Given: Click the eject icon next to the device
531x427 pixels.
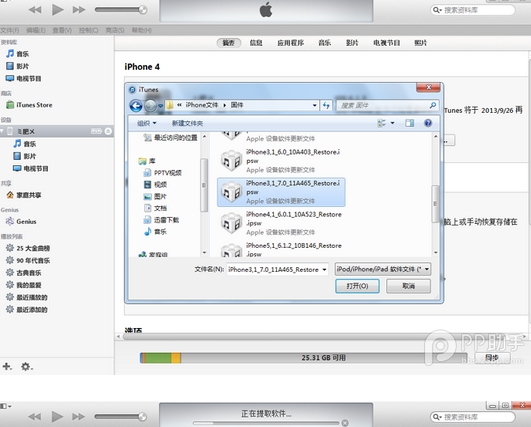Looking at the screenshot, I should point(108,131).
